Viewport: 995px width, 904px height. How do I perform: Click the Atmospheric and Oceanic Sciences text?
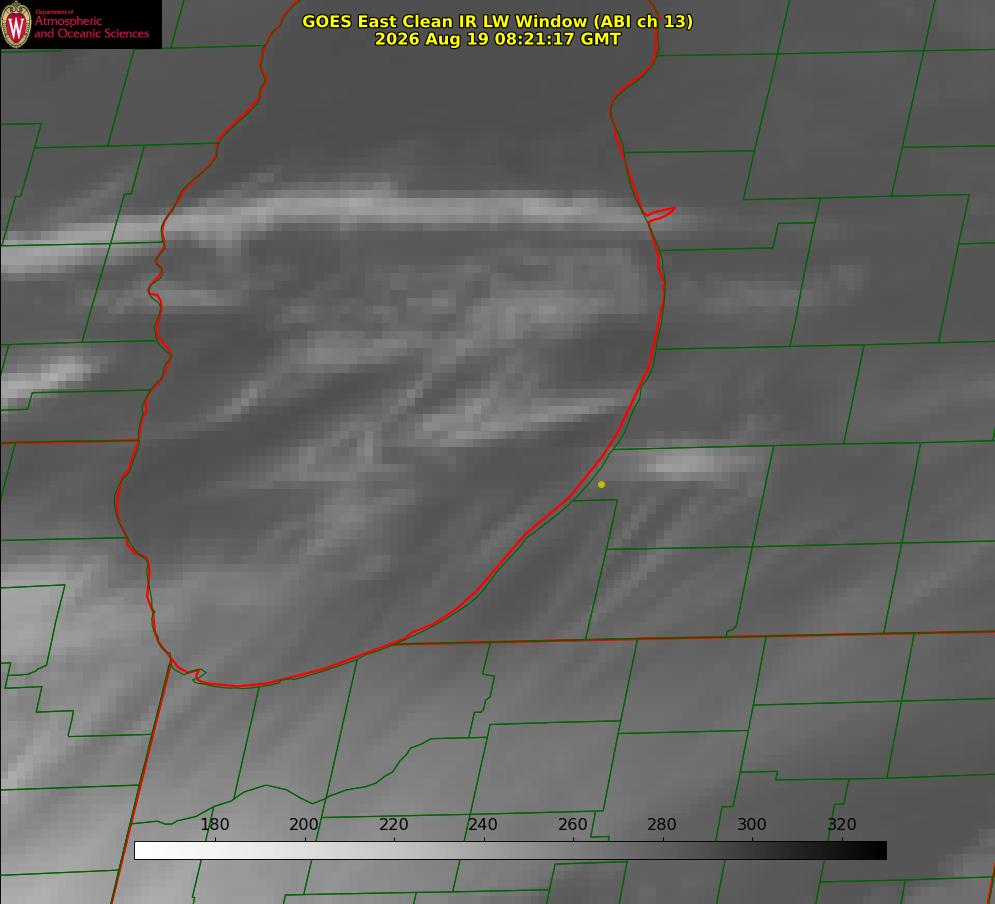pyautogui.click(x=91, y=27)
